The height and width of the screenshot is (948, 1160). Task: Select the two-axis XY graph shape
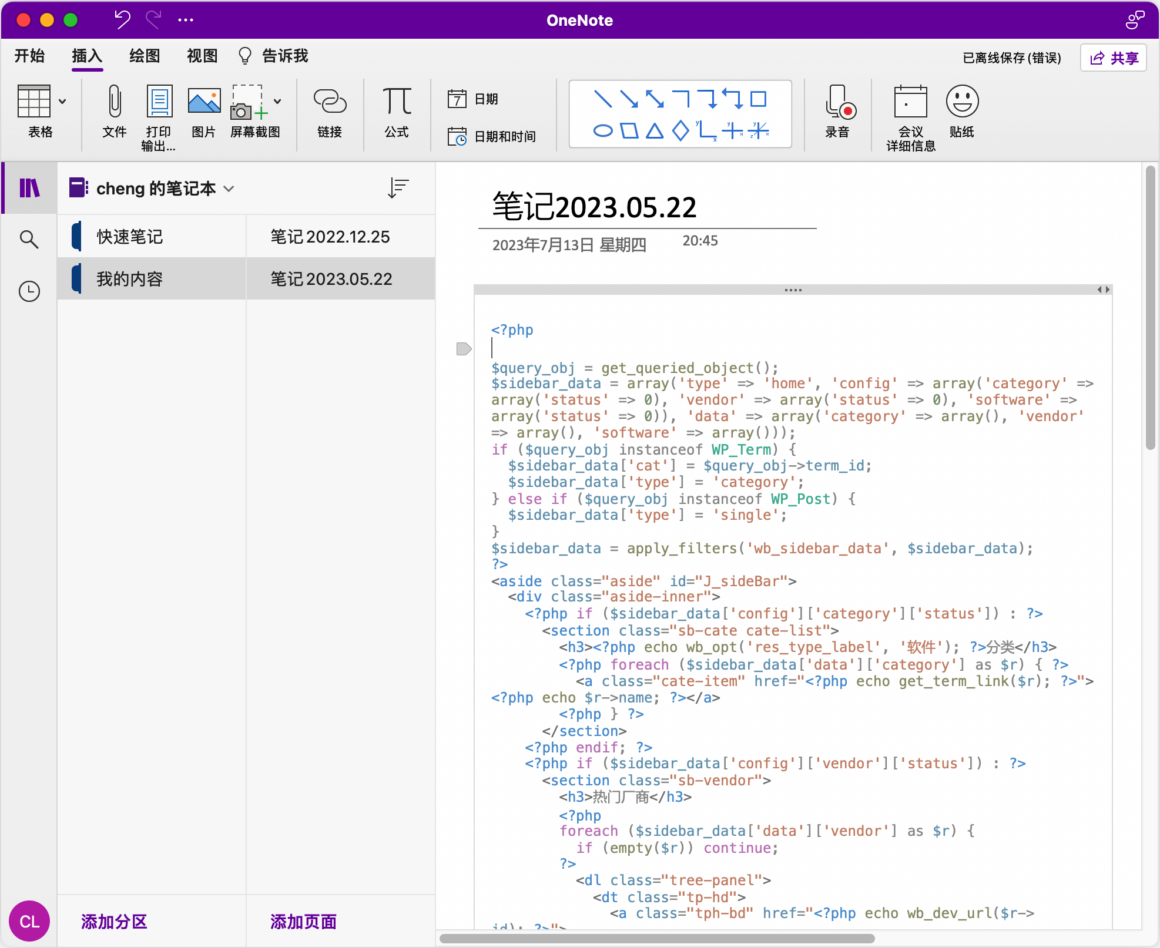[707, 131]
